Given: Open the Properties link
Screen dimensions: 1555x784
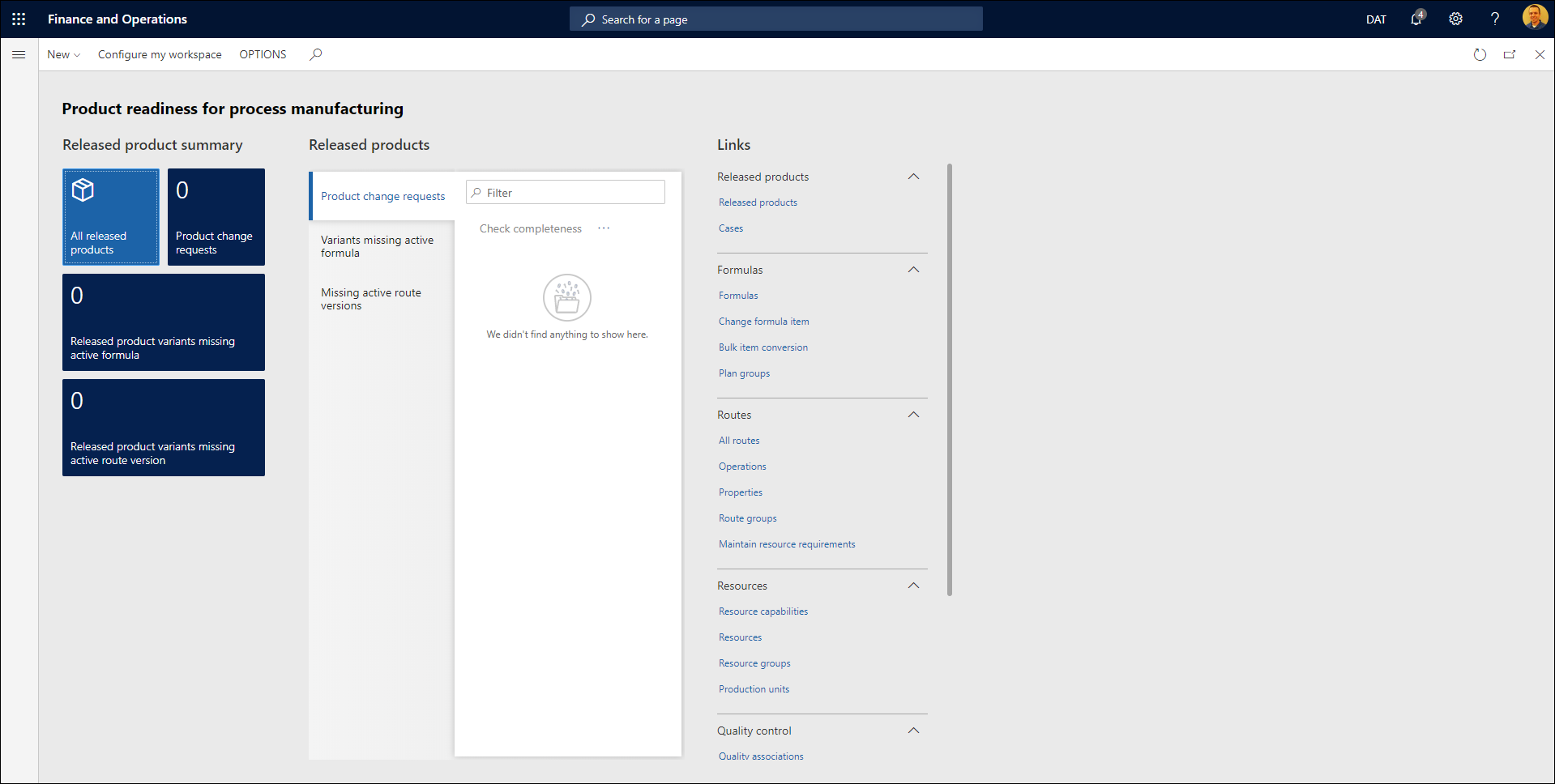Looking at the screenshot, I should [741, 492].
